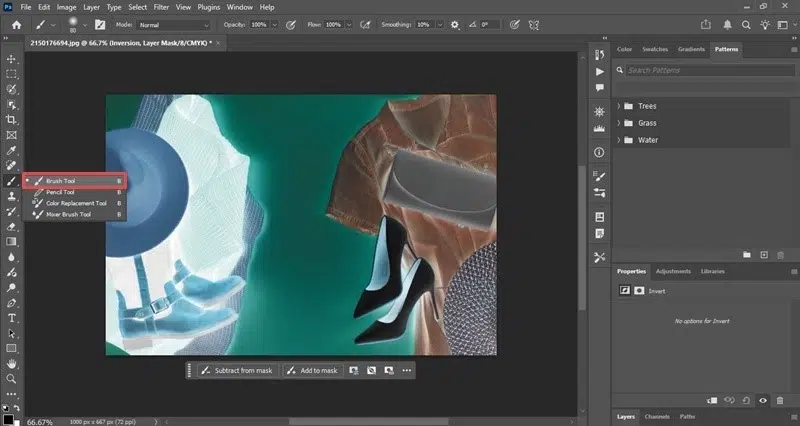Choose Pencil Tool from flyout
This screenshot has width=800, height=426.
60,192
